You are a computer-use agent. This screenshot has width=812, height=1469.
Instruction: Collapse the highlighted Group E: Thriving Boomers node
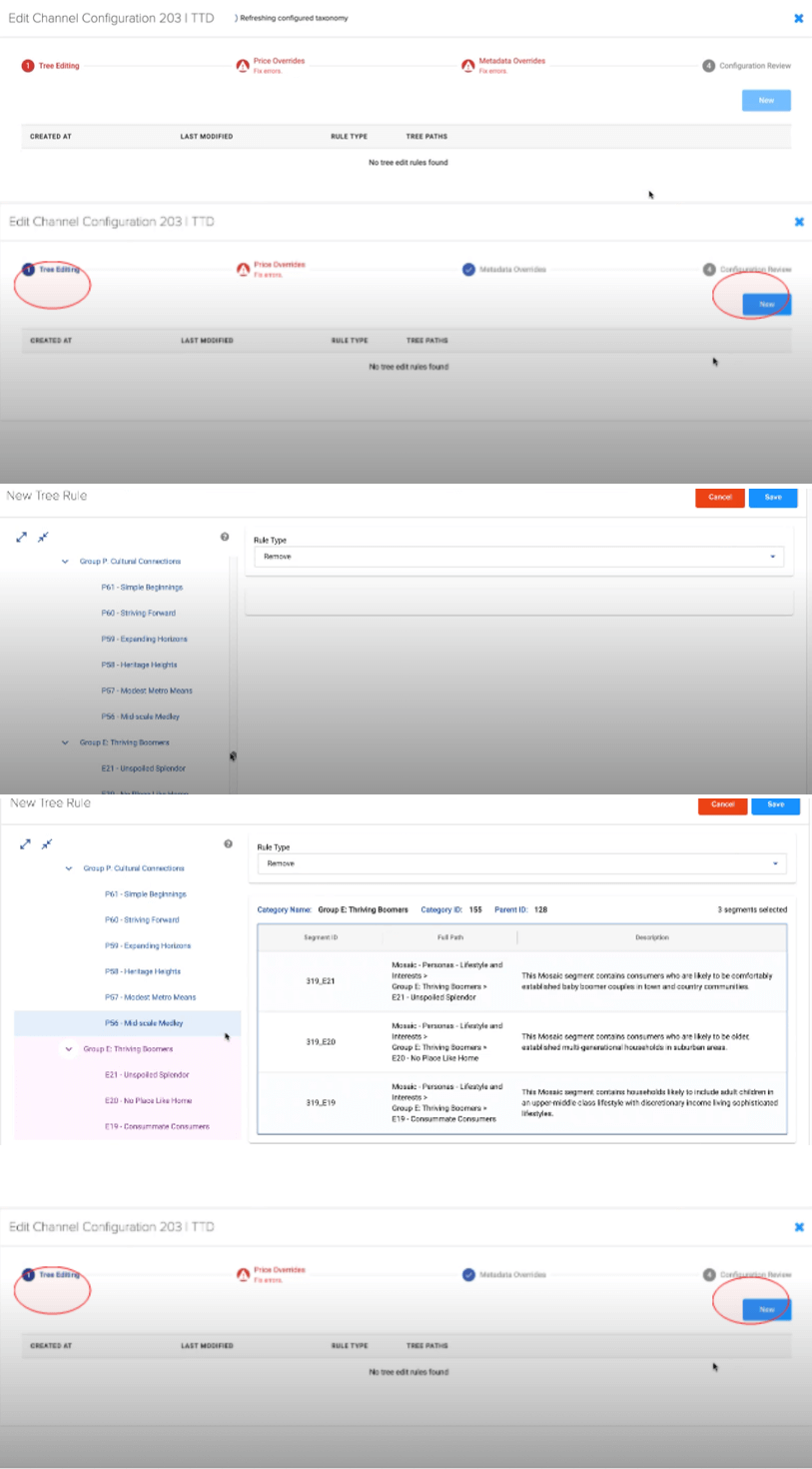(69, 1049)
